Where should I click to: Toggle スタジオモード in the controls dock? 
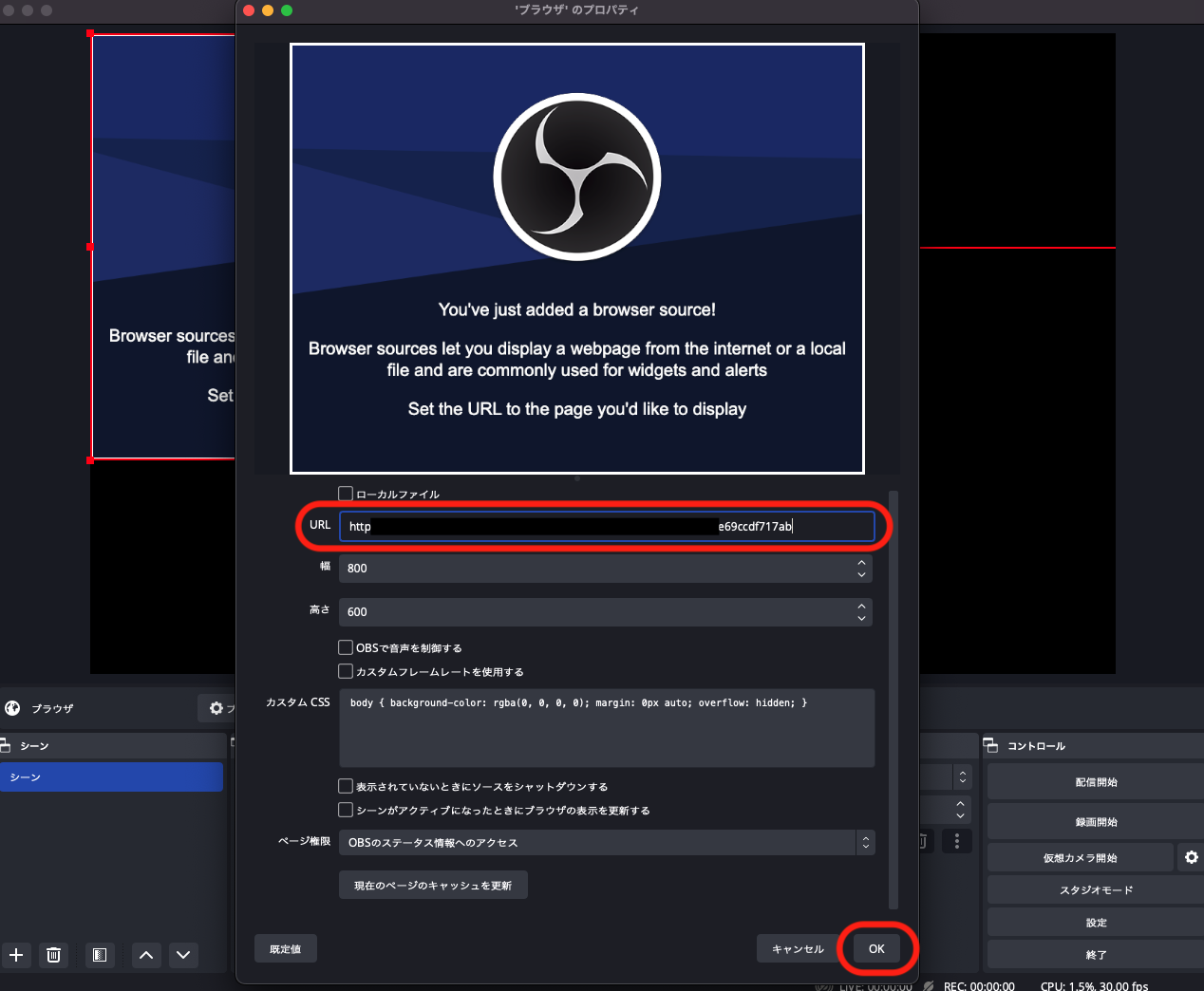[x=1096, y=890]
